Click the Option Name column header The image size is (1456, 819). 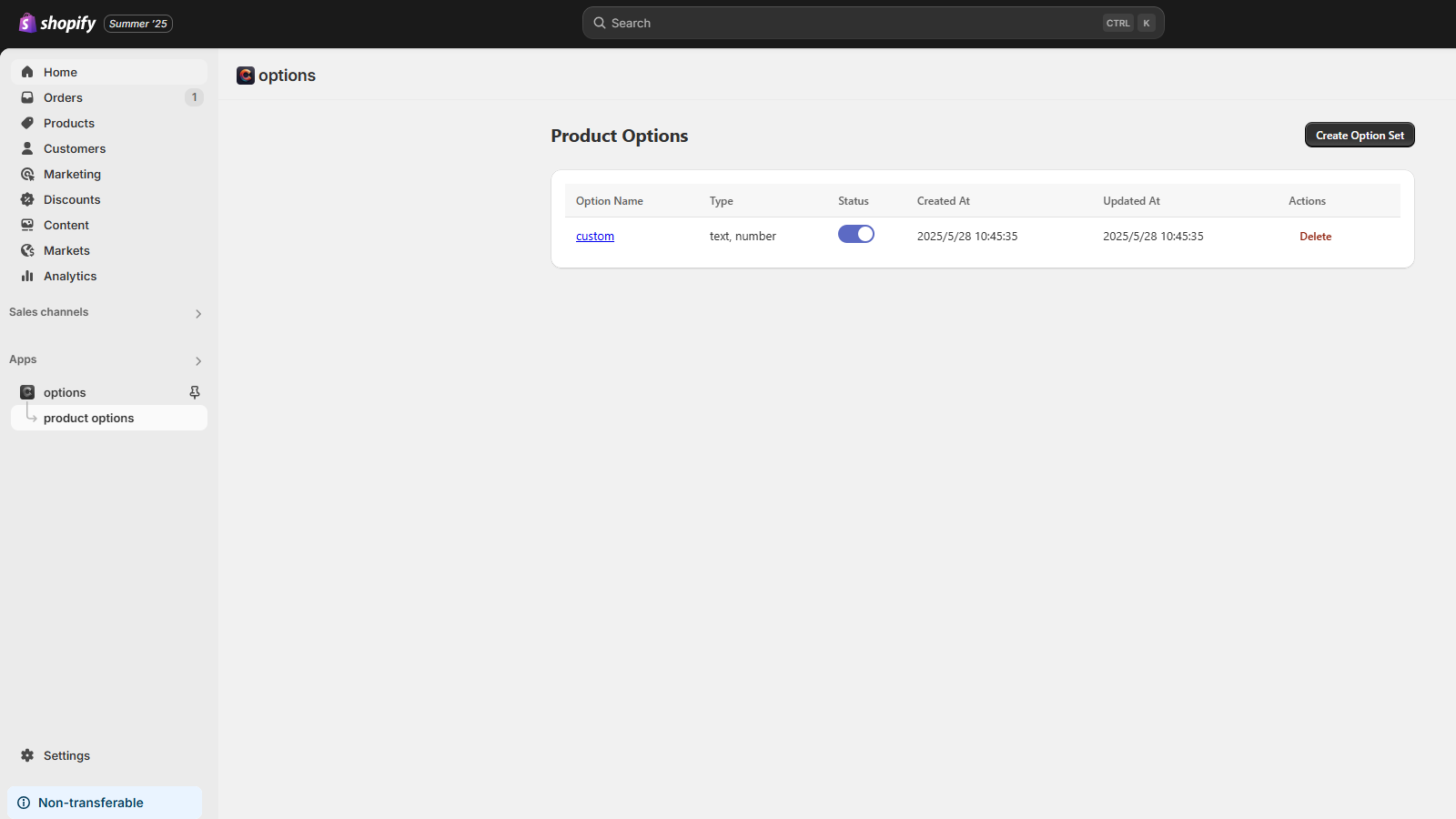point(610,201)
